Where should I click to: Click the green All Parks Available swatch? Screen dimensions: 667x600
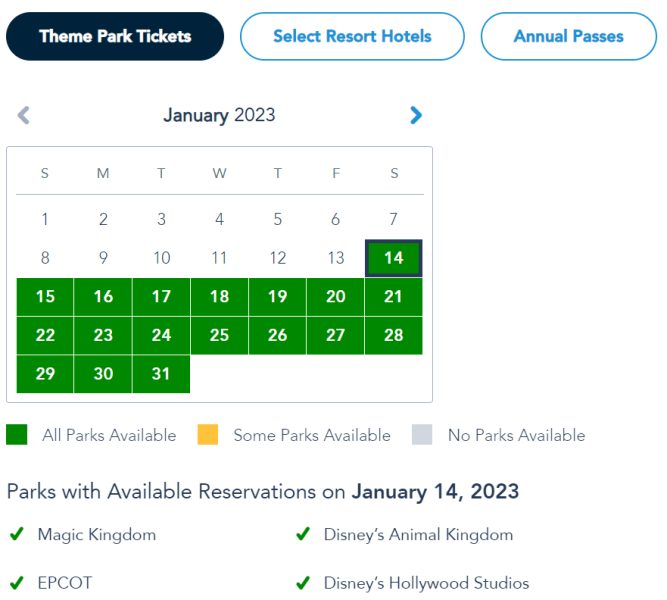(x=17, y=435)
